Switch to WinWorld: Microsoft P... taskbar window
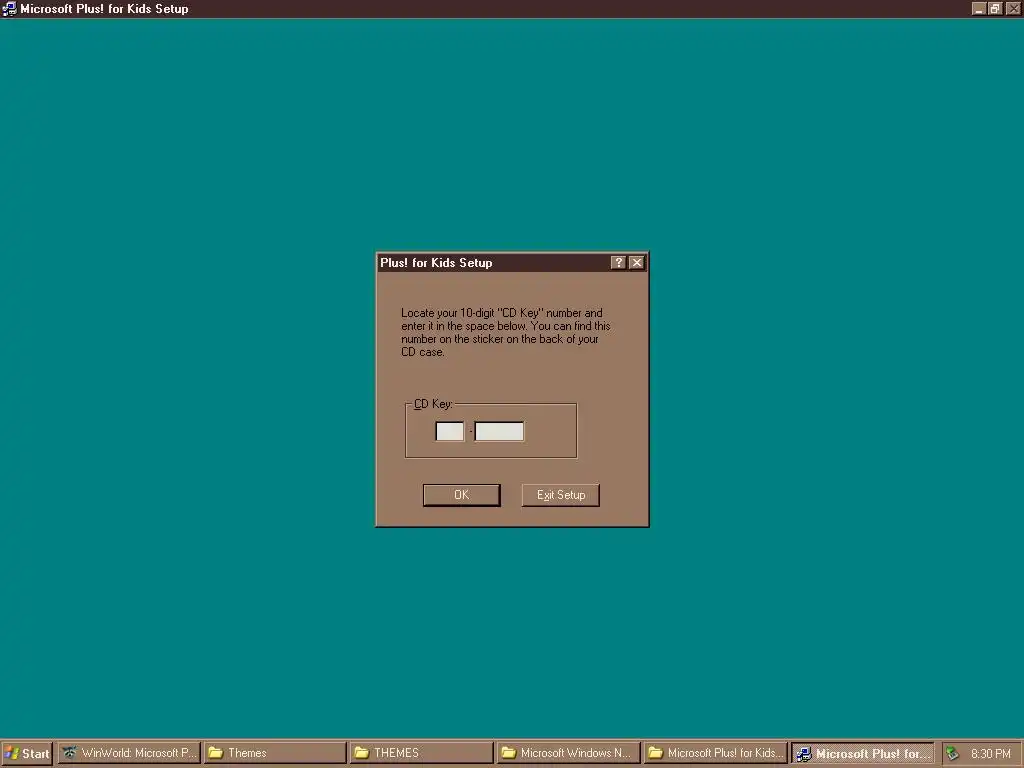Screen dimensions: 1024x768 [x=129, y=753]
